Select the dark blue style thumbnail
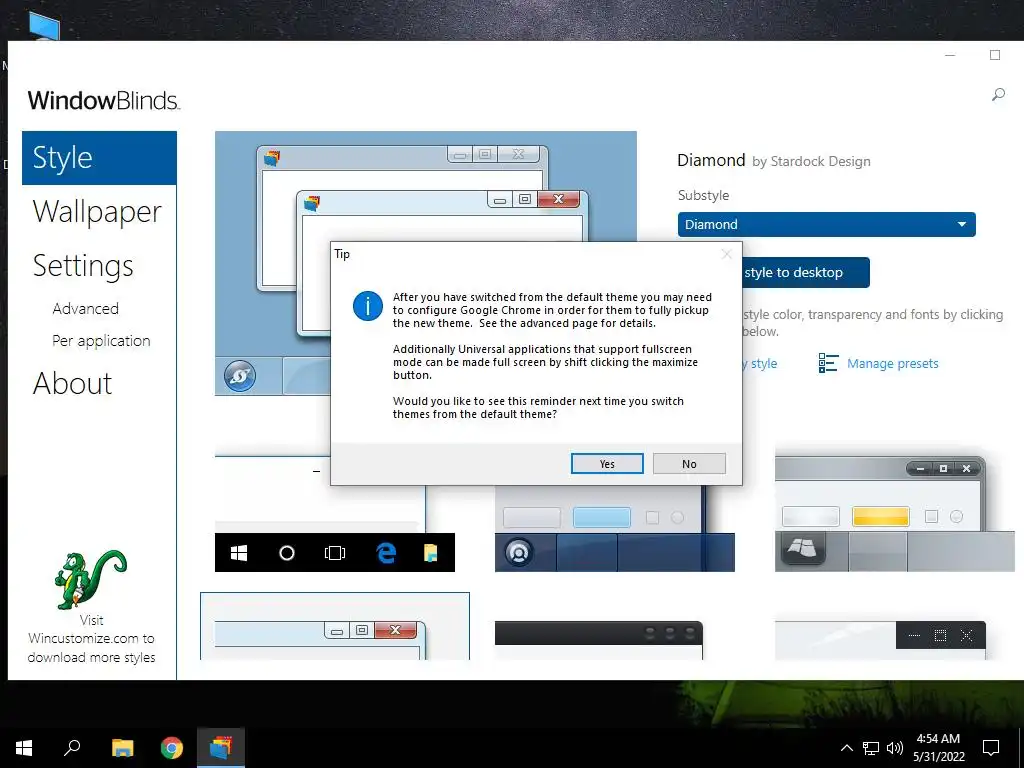Viewport: 1024px width, 768px height. 615,528
